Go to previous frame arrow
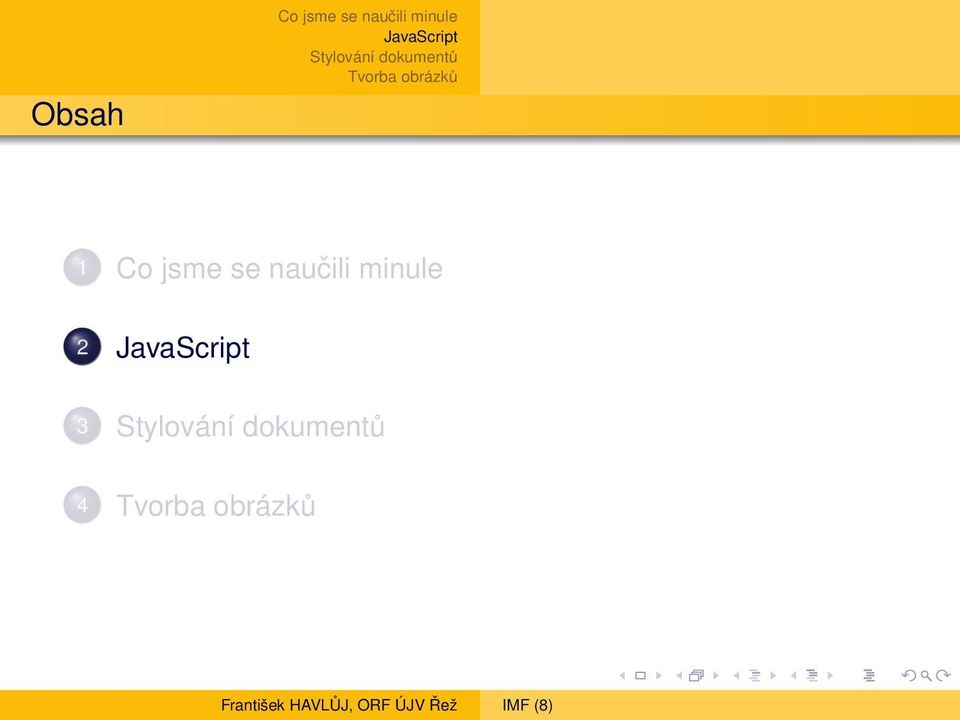The image size is (960, 720). coord(679,676)
